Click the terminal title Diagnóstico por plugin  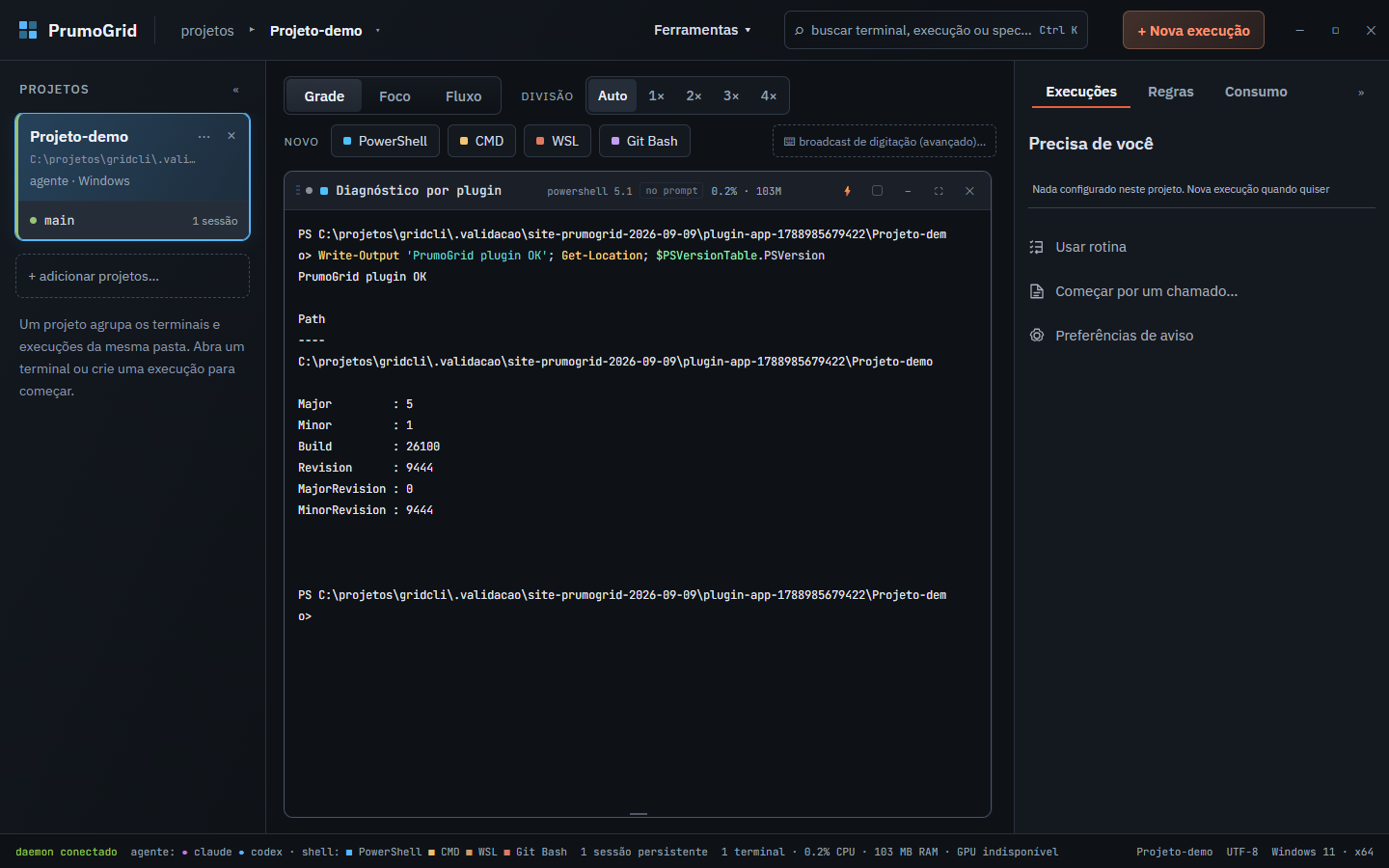pos(419,191)
